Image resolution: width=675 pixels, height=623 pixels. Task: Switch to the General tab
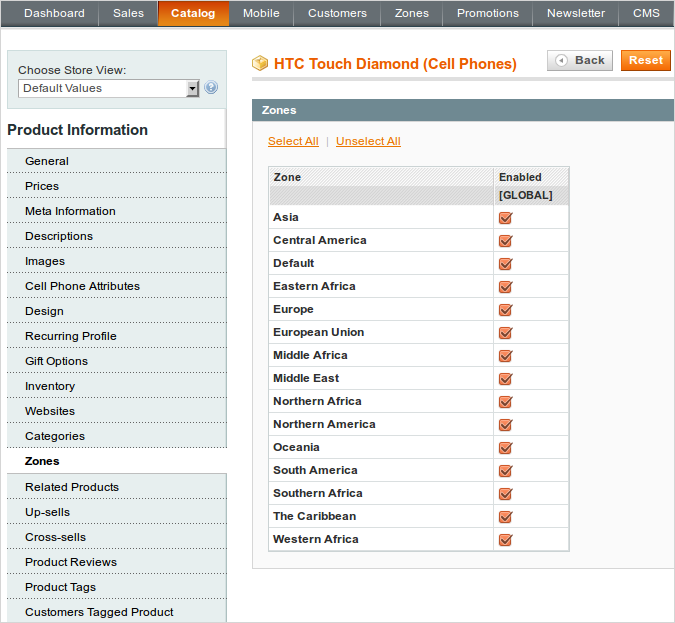117,161
